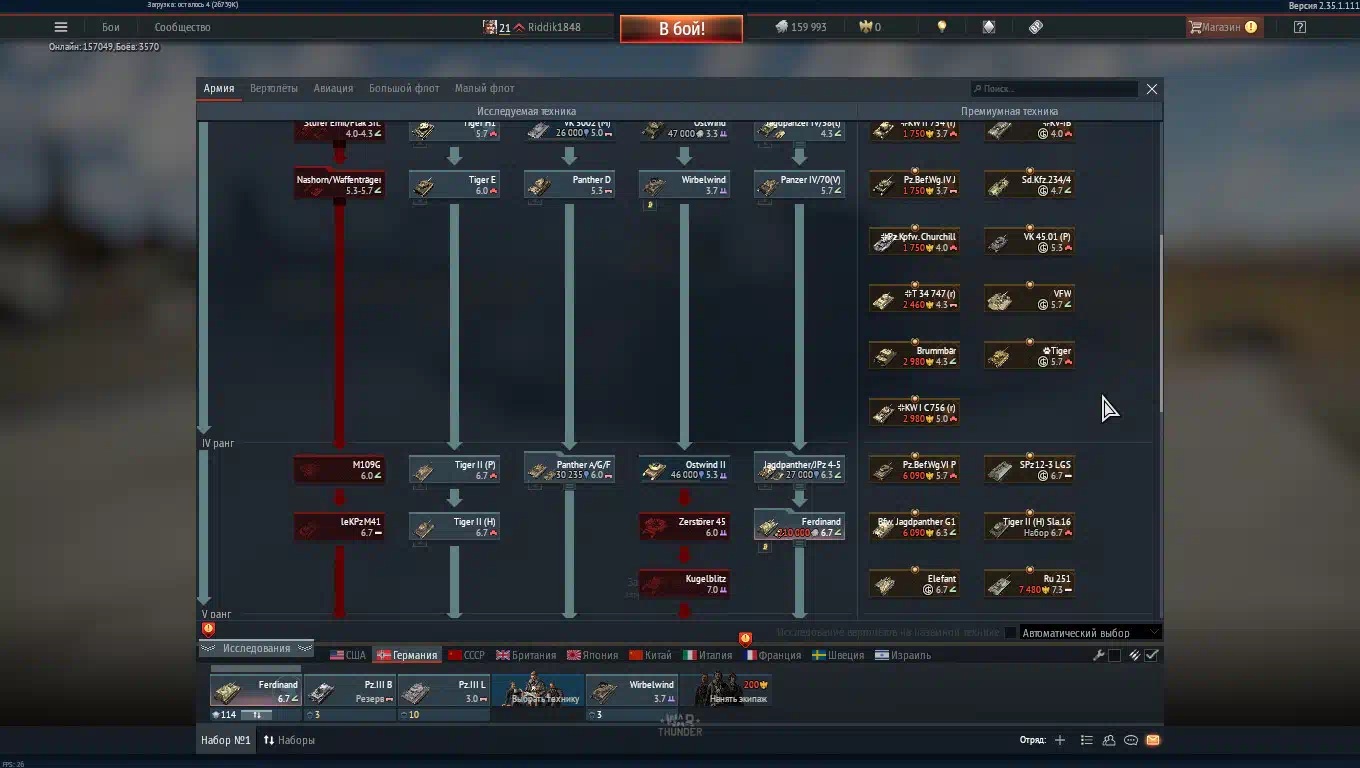The height and width of the screenshot is (768, 1360).
Task: Select premium Brummbär card
Action: click(914, 356)
